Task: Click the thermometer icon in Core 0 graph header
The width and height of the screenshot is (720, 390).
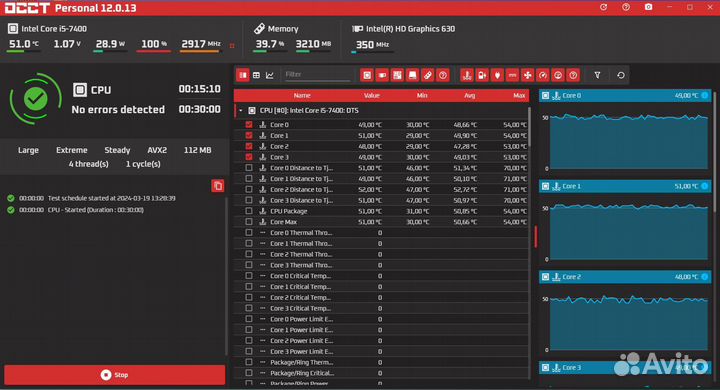Action: pyautogui.click(x=556, y=96)
